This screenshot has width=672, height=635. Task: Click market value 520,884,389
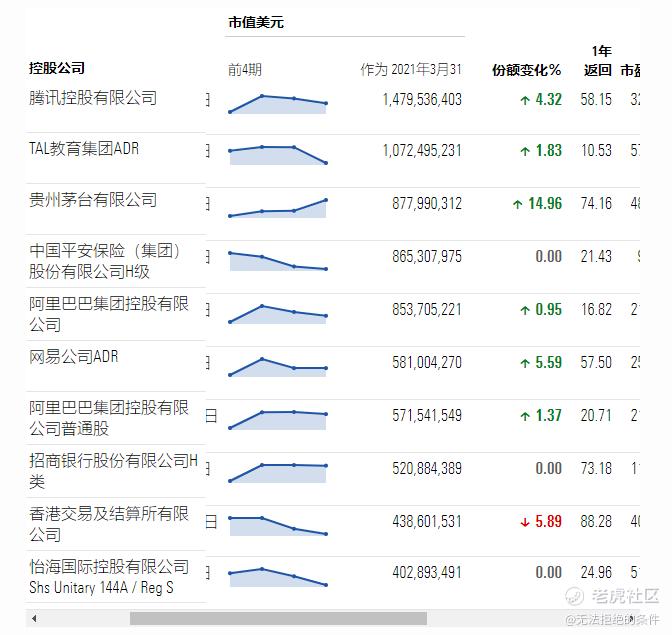tap(427, 468)
